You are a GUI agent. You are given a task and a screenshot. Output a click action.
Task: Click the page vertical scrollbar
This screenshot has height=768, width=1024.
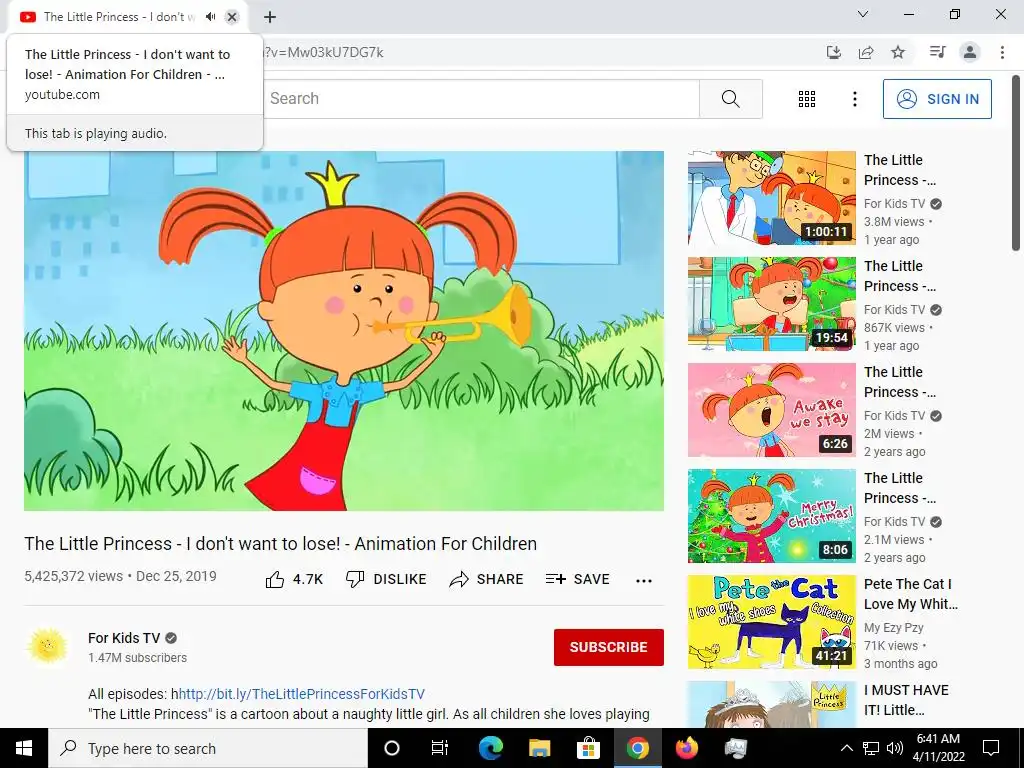1016,163
